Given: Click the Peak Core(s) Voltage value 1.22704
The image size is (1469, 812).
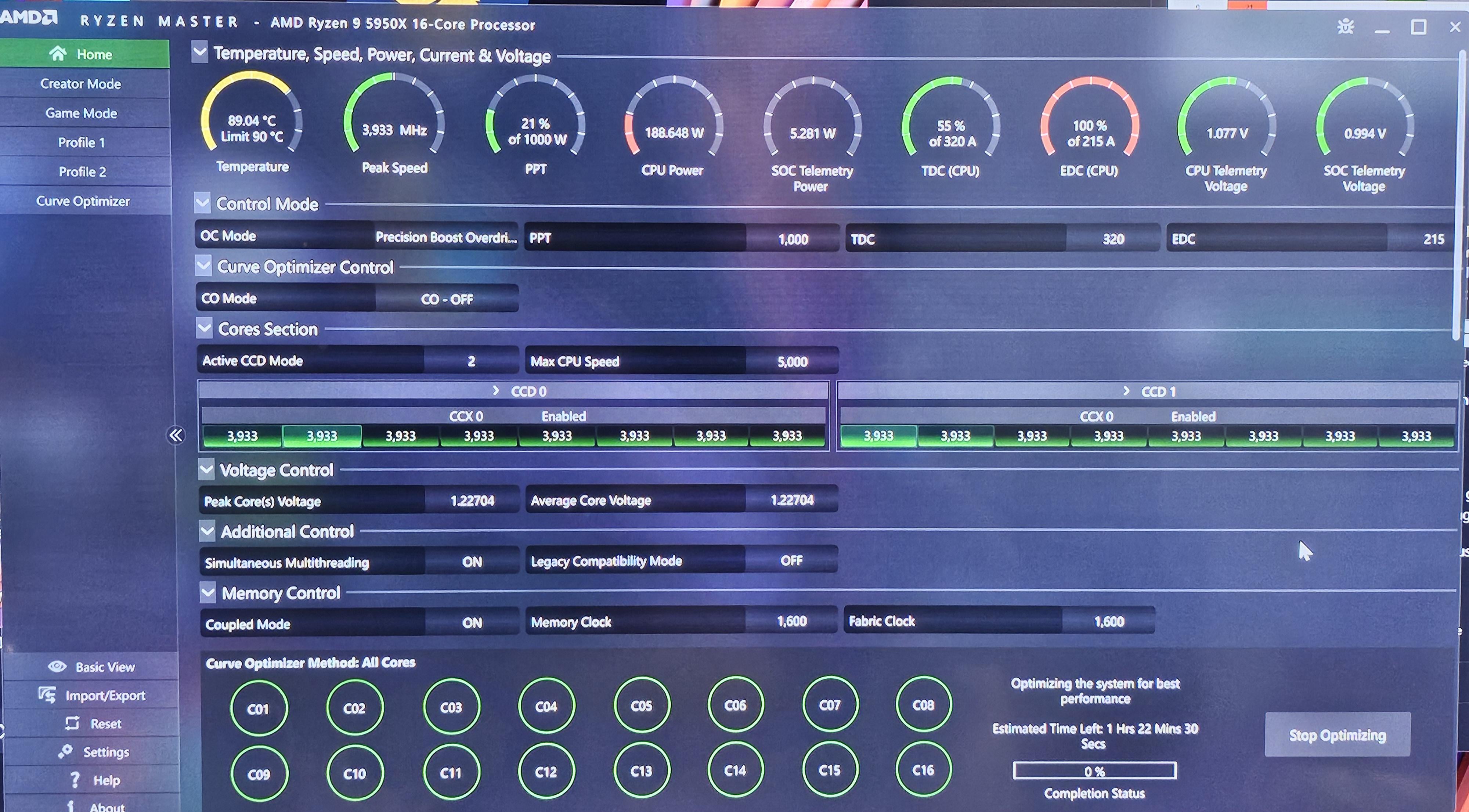Looking at the screenshot, I should [472, 500].
